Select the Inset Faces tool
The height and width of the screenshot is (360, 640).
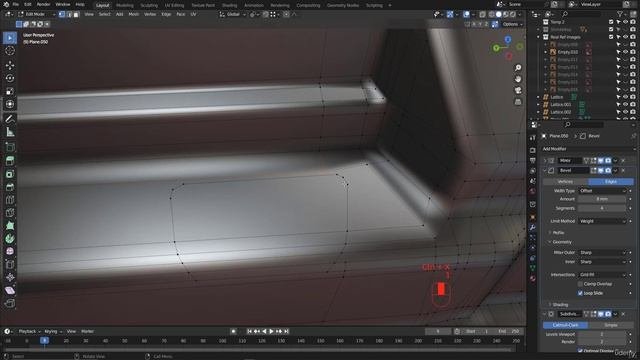pos(10,174)
